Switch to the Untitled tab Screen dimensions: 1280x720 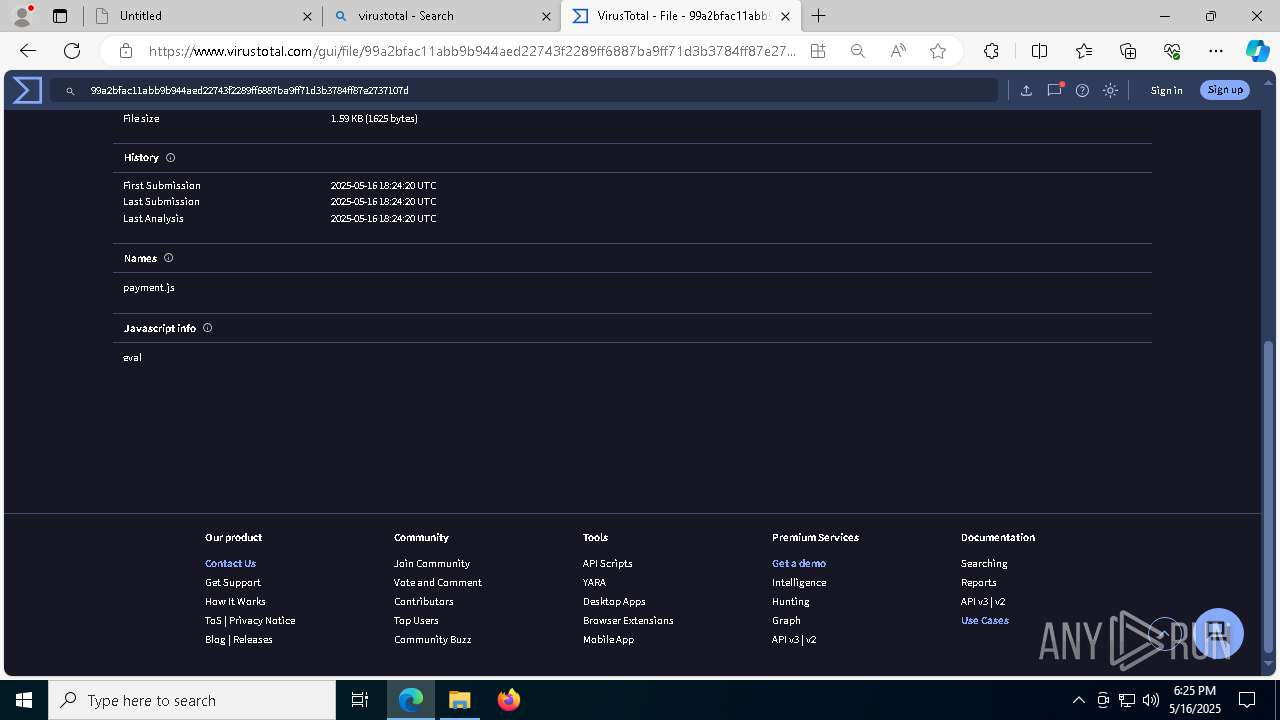[x=202, y=16]
